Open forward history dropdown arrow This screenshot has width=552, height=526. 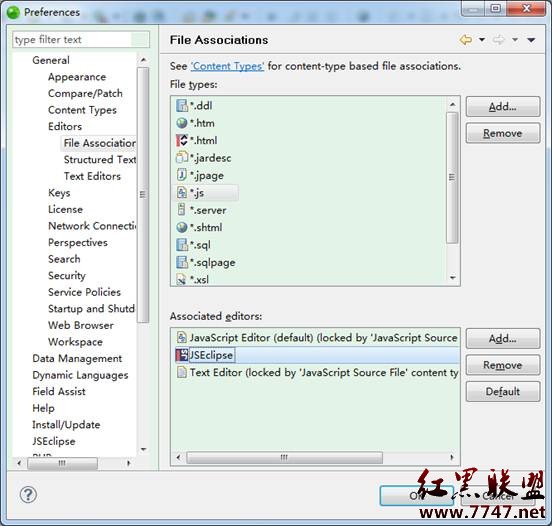coord(515,40)
